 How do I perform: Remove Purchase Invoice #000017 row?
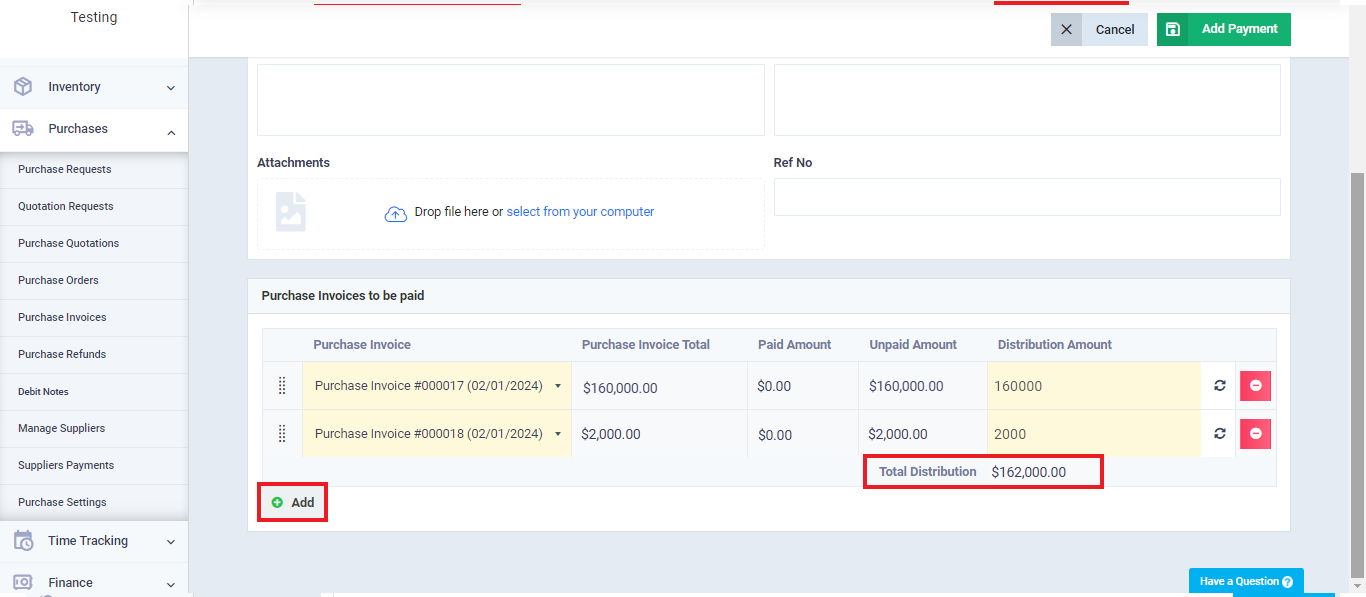point(1255,386)
